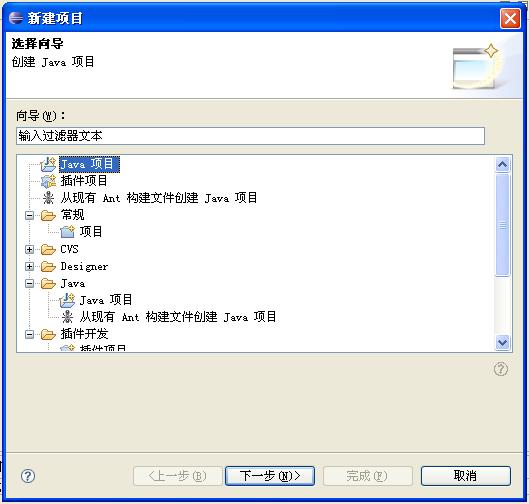Select the CVS category label
Viewport: 529px width, 504px height.
(69, 250)
